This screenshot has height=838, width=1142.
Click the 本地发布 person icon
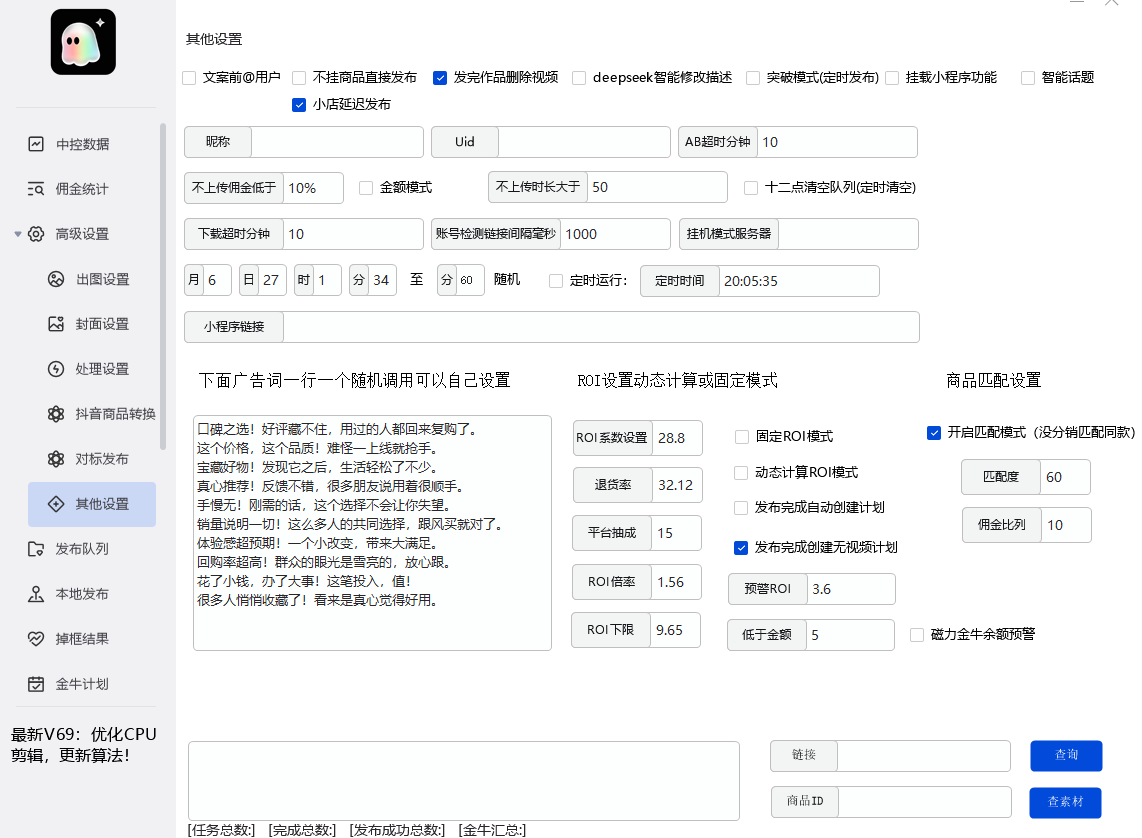click(x=36, y=594)
